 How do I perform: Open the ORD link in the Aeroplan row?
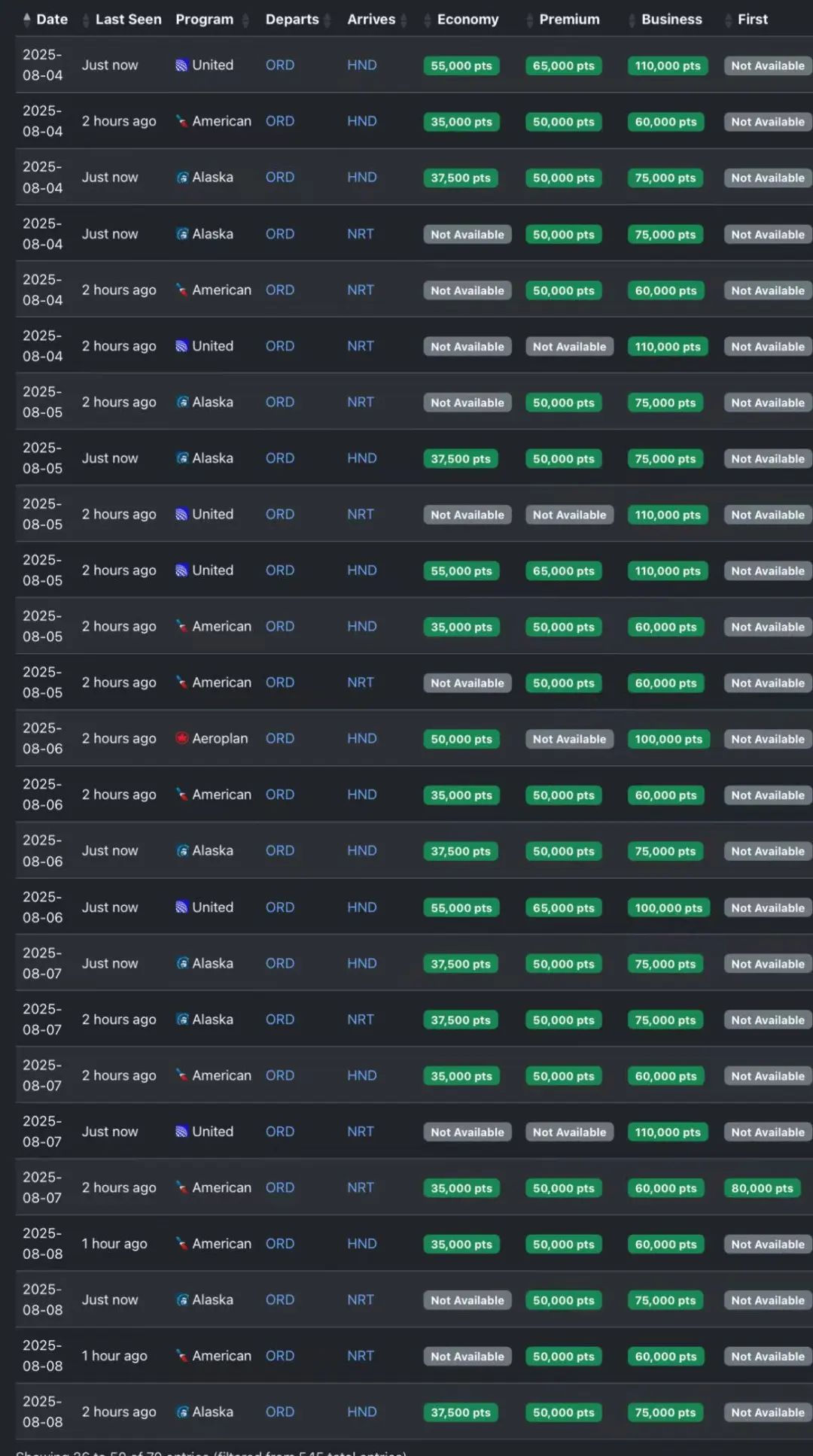pos(279,739)
